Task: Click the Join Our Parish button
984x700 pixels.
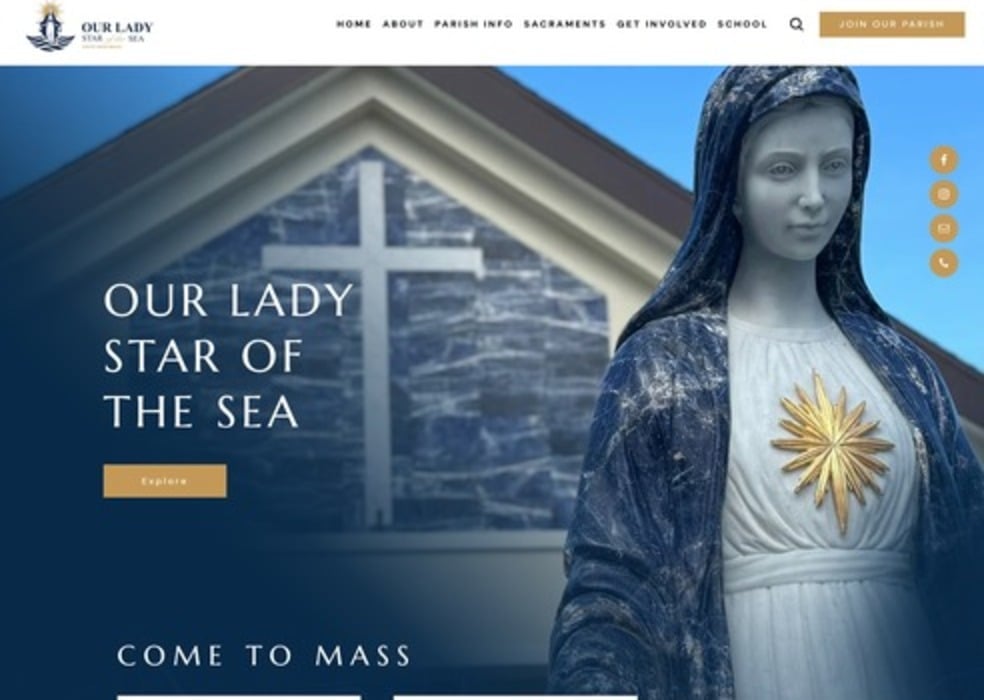Action: [x=892, y=24]
